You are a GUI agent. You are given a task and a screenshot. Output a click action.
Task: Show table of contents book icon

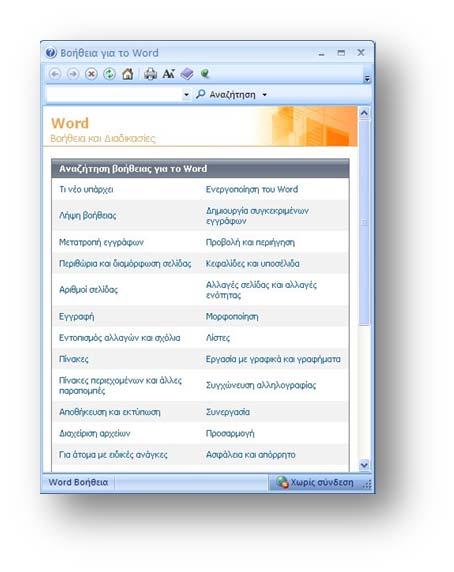click(187, 74)
